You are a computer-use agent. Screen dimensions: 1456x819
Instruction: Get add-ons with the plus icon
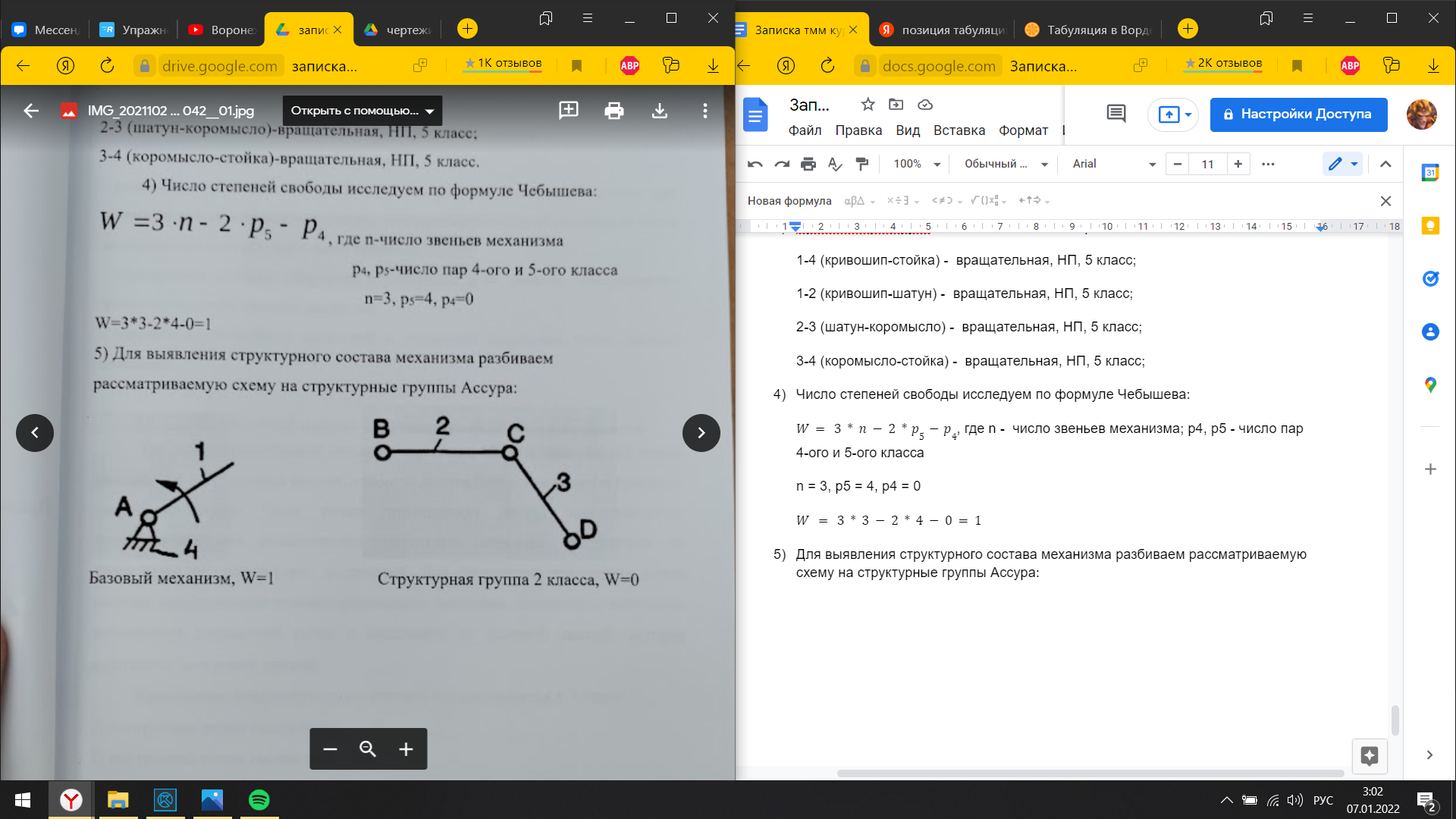coord(1430,469)
